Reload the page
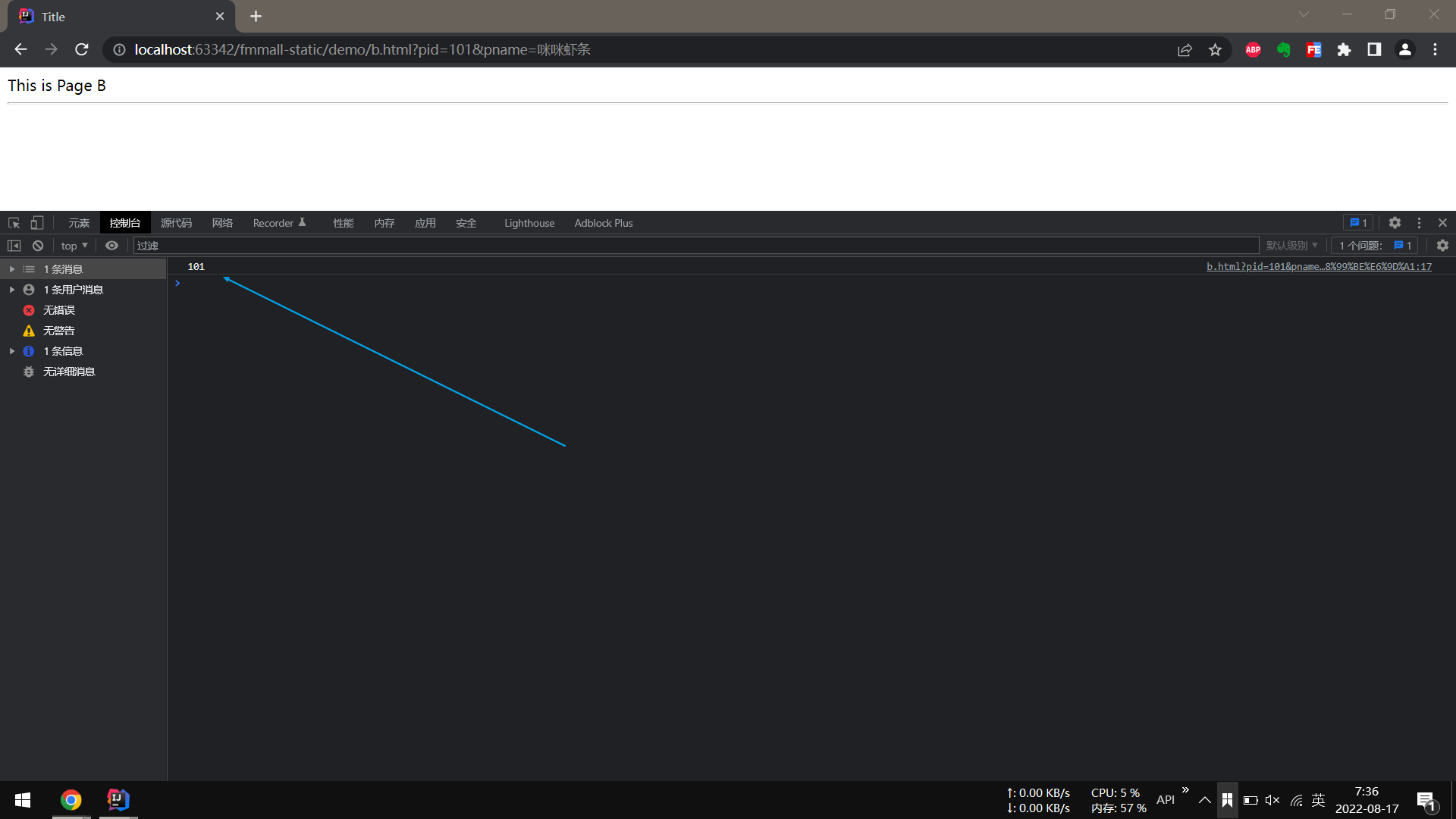 [82, 50]
